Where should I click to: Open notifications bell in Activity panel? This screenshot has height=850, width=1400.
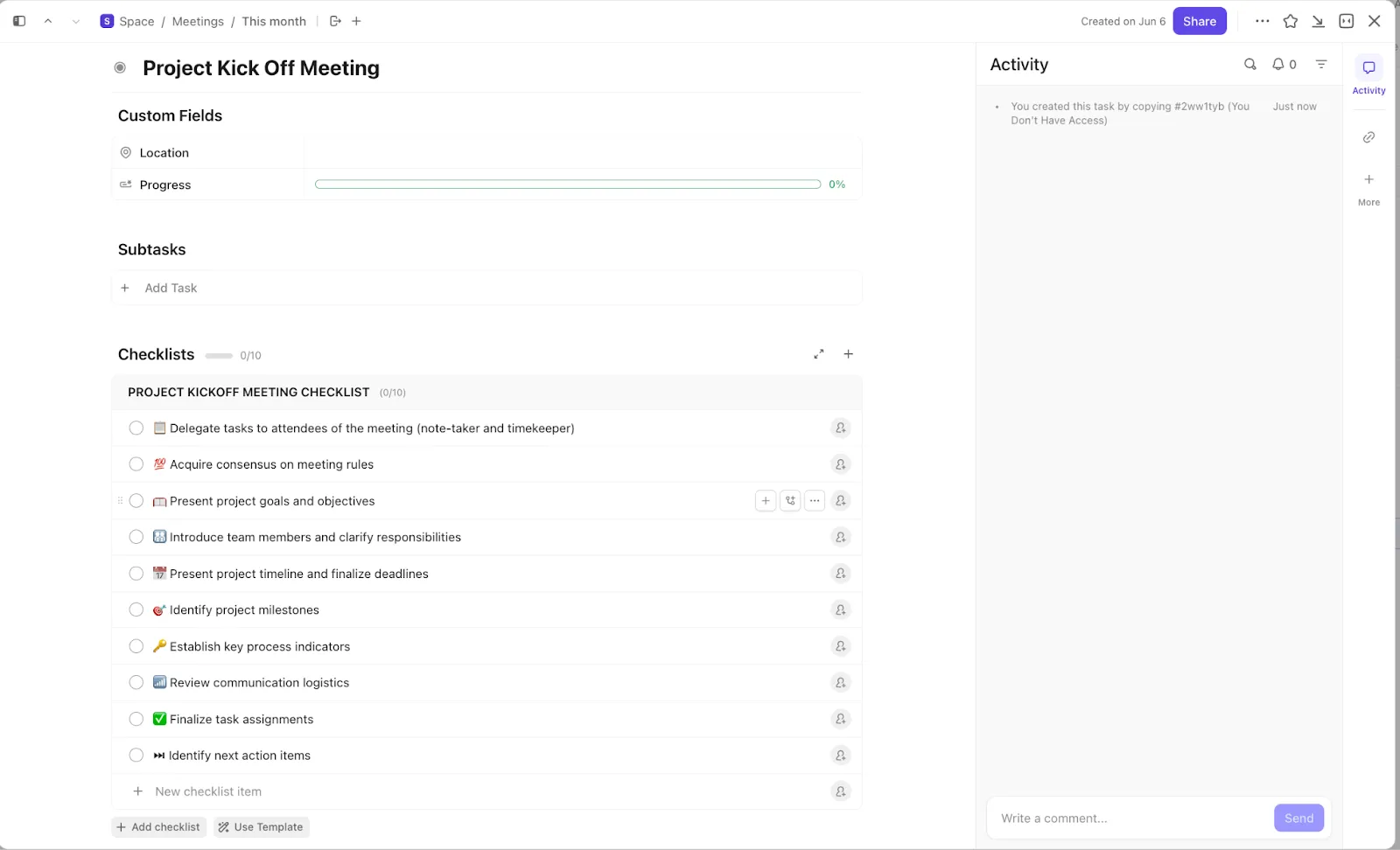tap(1284, 64)
